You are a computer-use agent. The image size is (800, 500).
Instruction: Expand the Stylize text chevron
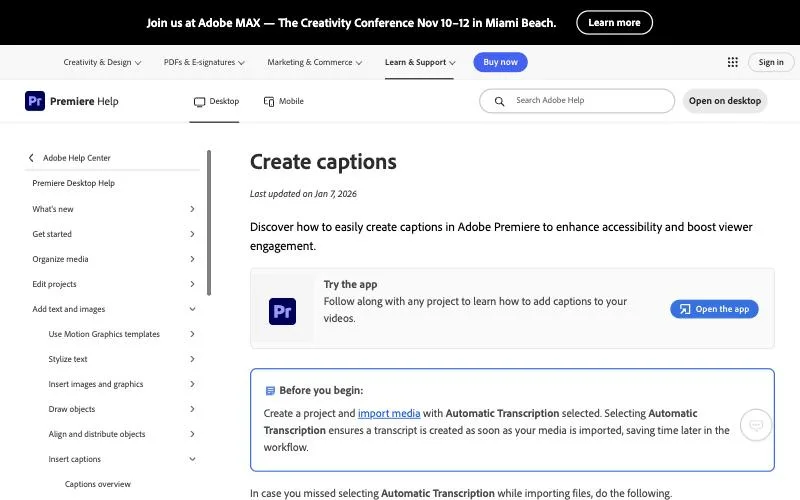(x=192, y=359)
